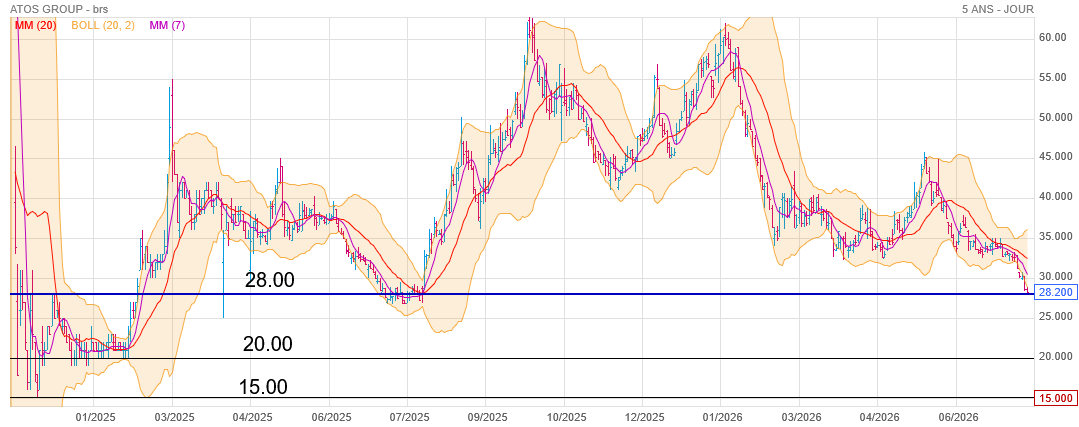Click the 50.000 price axis label
The image size is (1079, 427).
click(1055, 118)
